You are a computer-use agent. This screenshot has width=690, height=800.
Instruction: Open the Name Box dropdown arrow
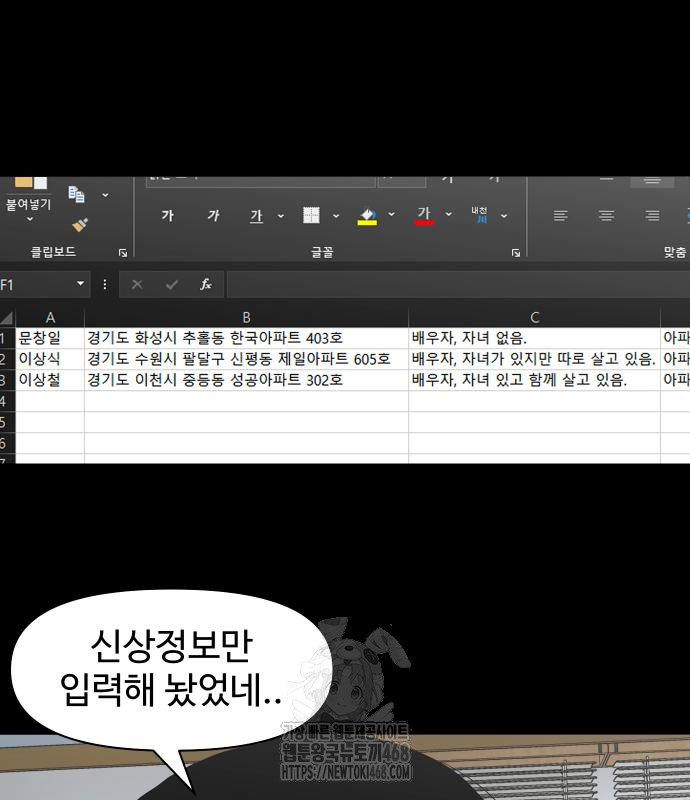pyautogui.click(x=80, y=285)
